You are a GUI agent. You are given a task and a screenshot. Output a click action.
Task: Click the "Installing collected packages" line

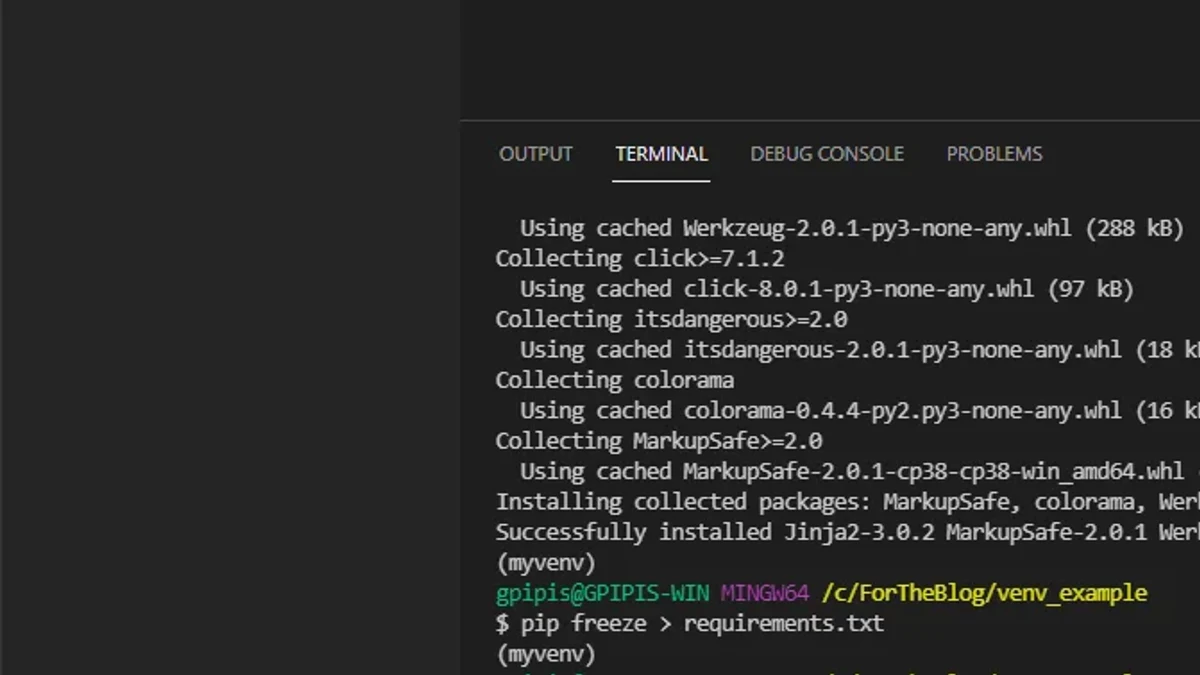tap(848, 502)
